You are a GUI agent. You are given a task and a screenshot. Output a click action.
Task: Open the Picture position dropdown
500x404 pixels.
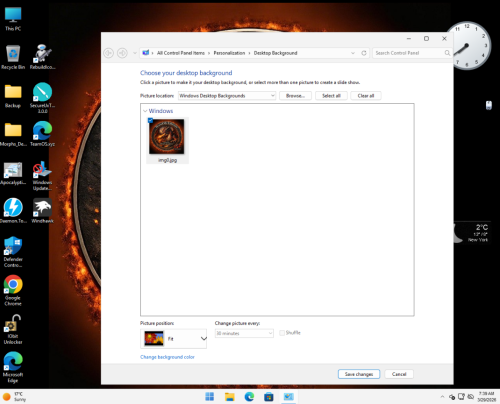tap(173, 339)
